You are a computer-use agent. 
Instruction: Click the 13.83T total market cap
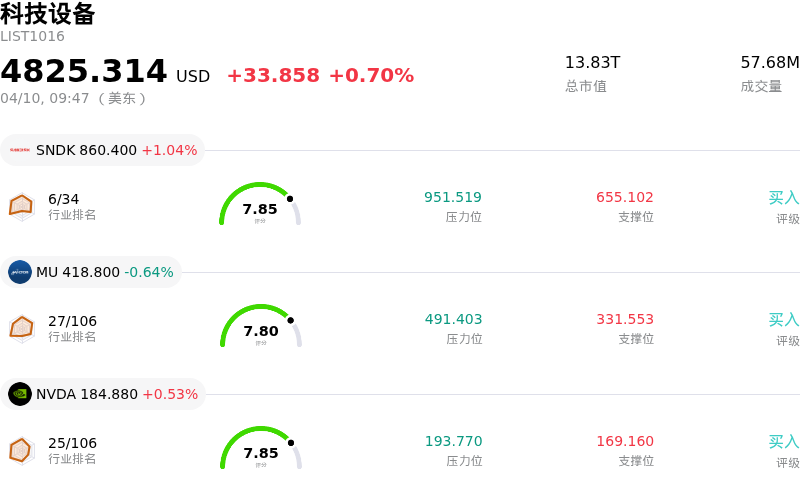592,63
